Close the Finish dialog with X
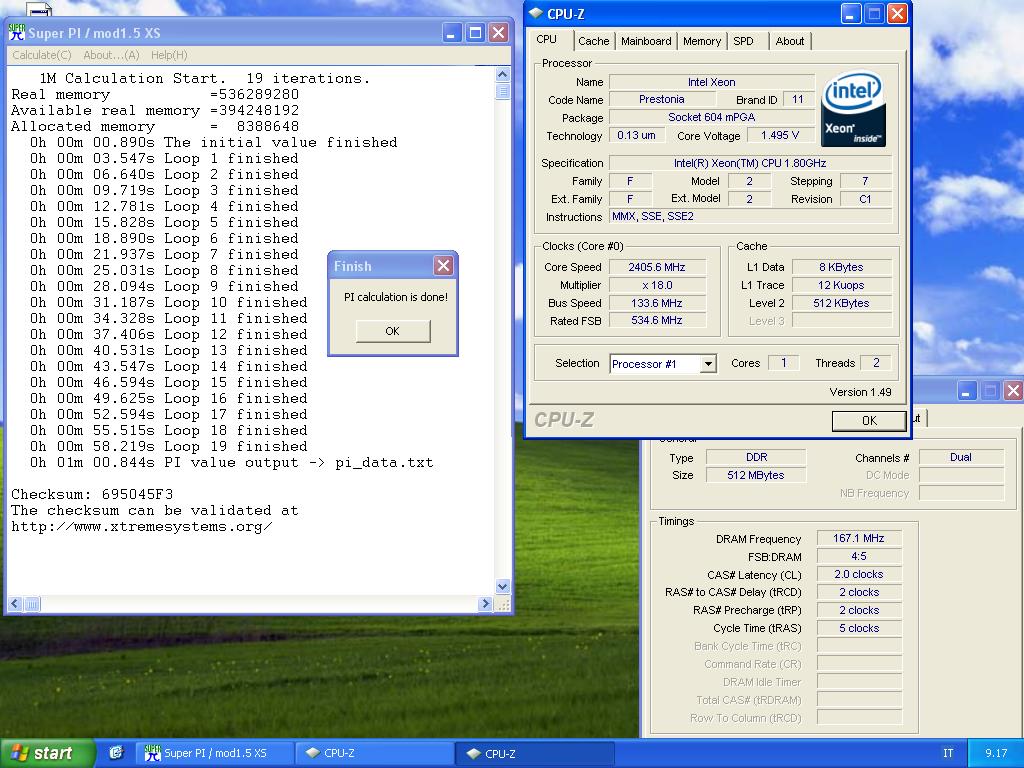 443,265
